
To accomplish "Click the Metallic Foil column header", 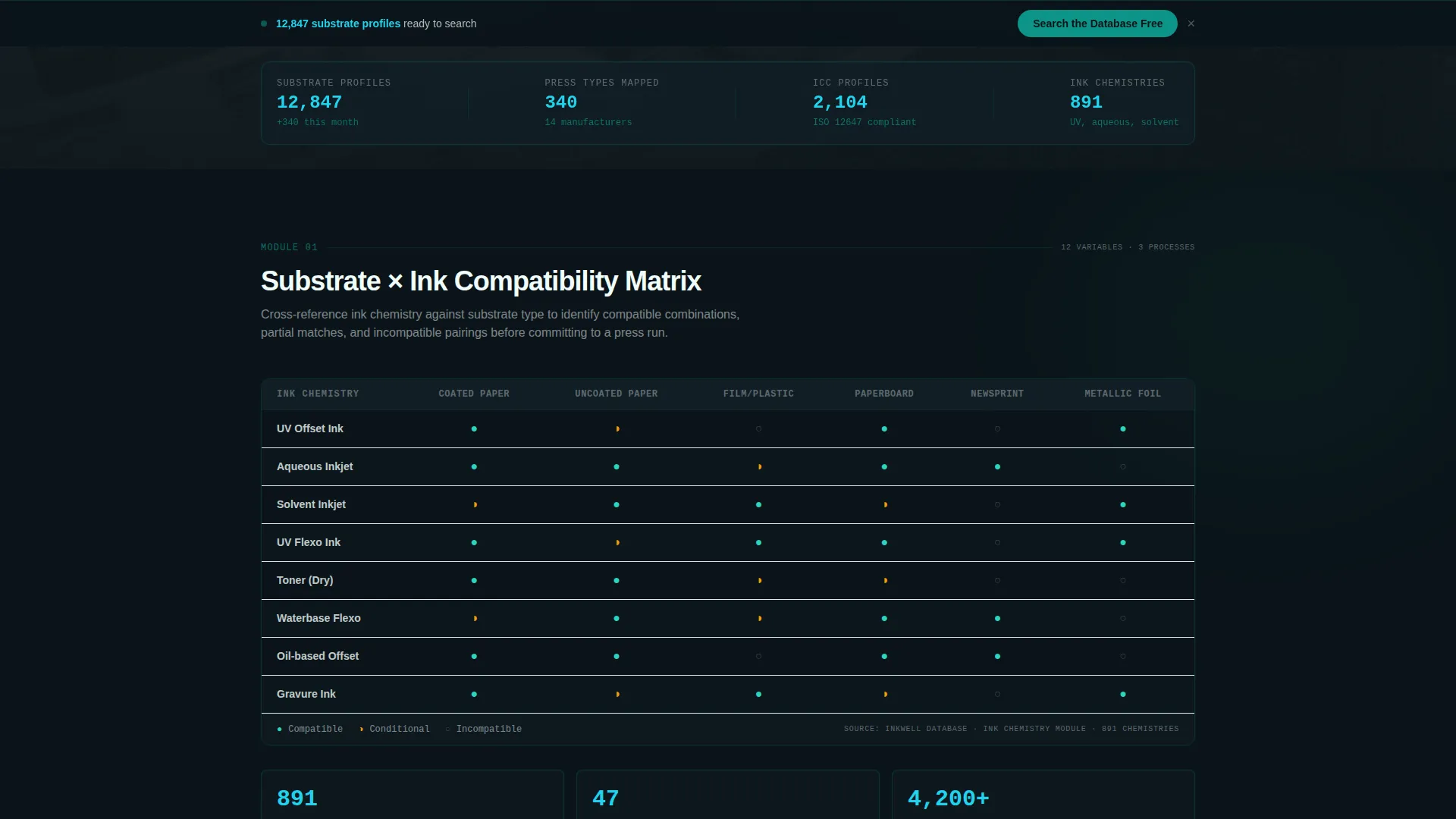I will (x=1123, y=394).
